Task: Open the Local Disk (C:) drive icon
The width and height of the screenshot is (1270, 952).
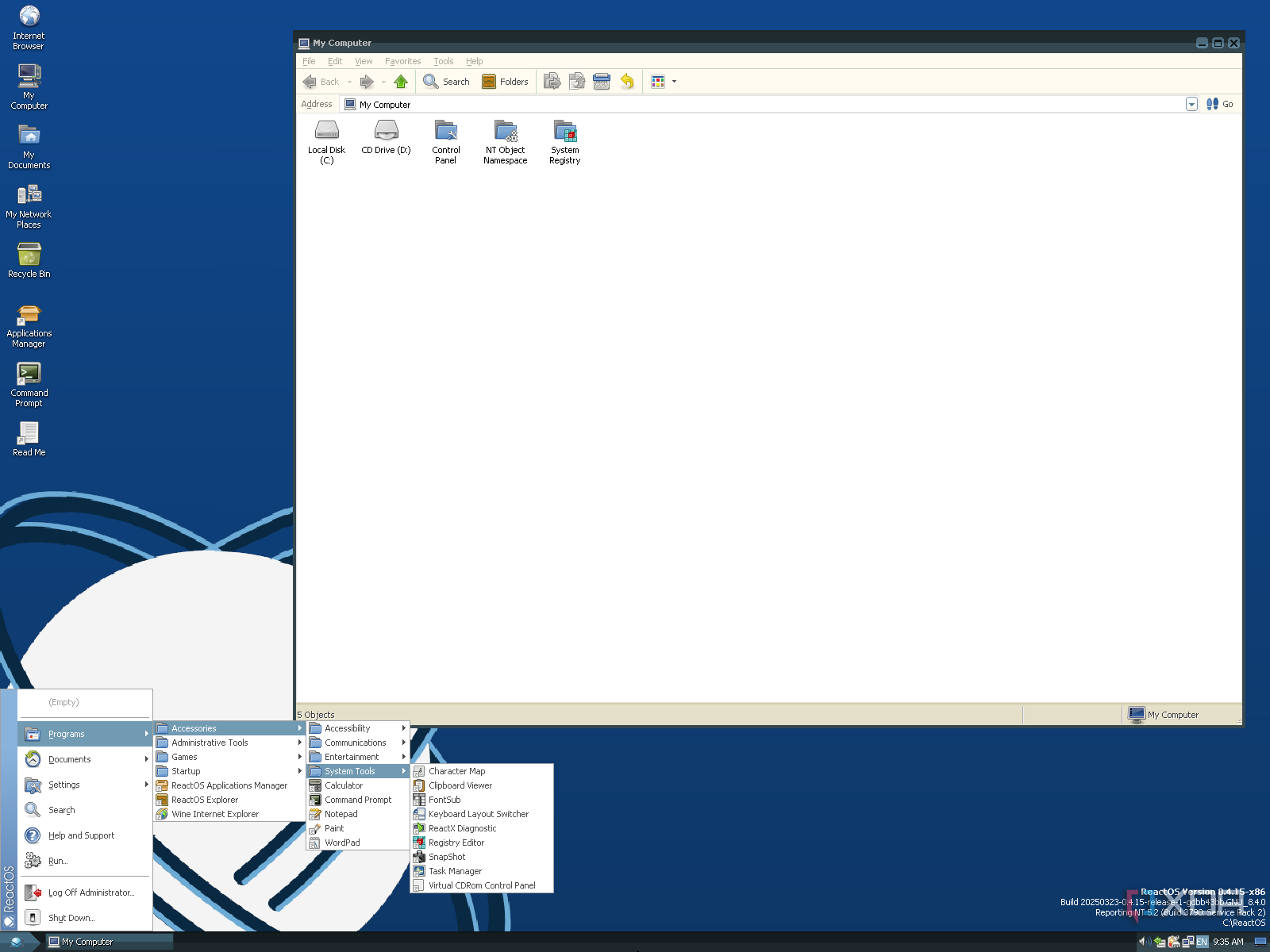Action: (326, 141)
